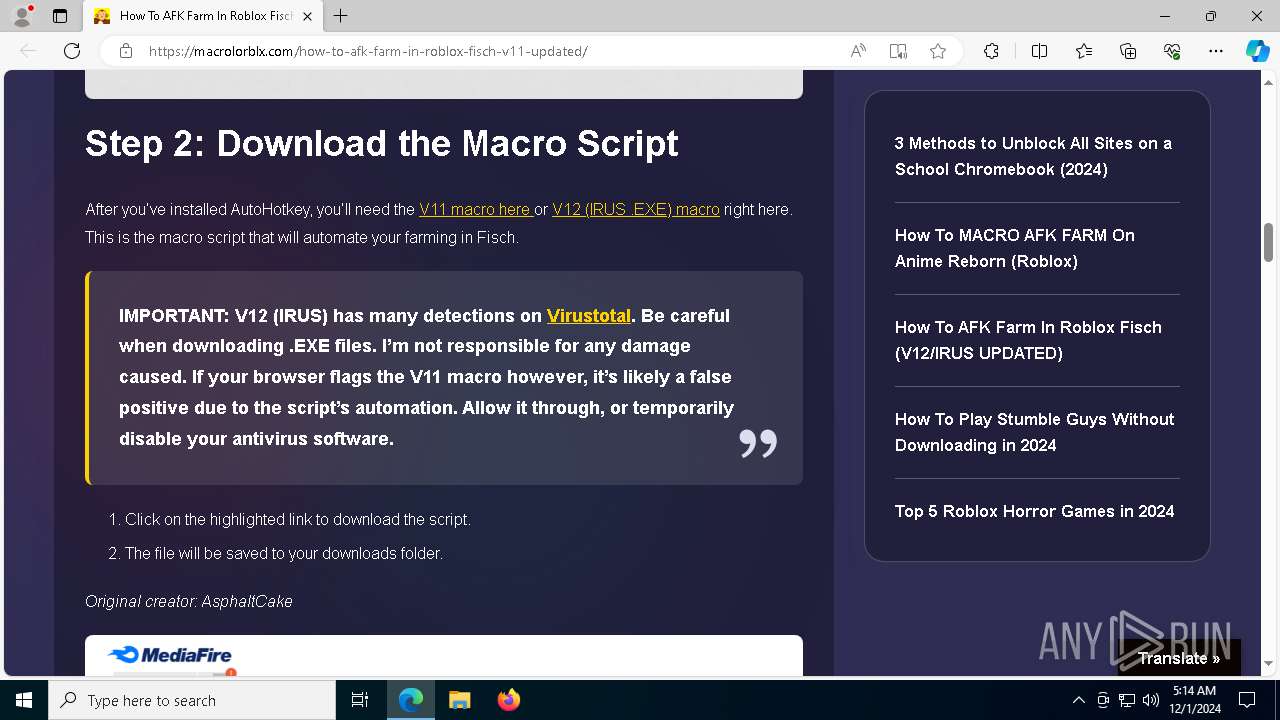1280x720 pixels.
Task: Launch Firefox from taskbar
Action: tap(509, 700)
